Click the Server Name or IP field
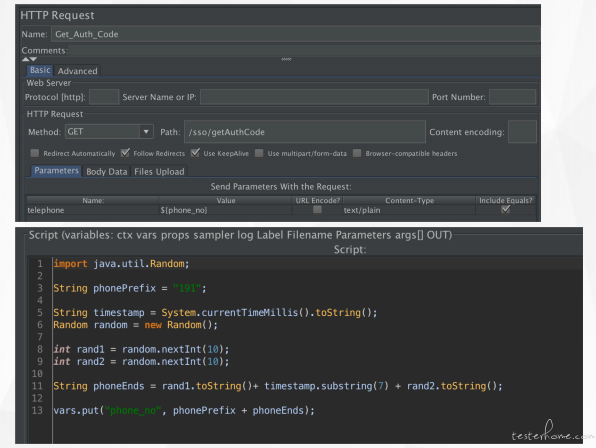Image resolution: width=596 pixels, height=448 pixels. point(314,97)
